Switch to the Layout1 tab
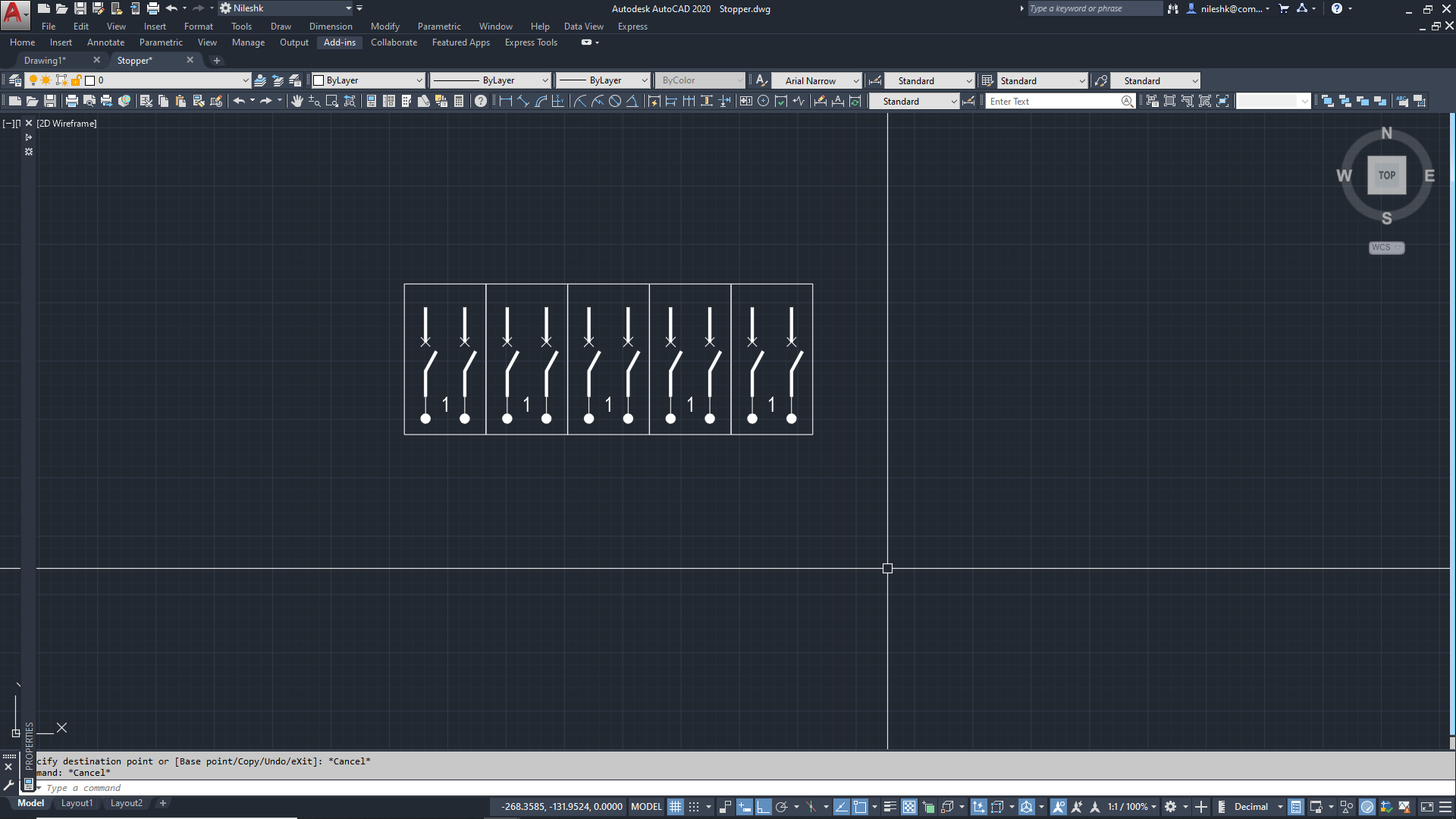The width and height of the screenshot is (1456, 819). pos(77,802)
